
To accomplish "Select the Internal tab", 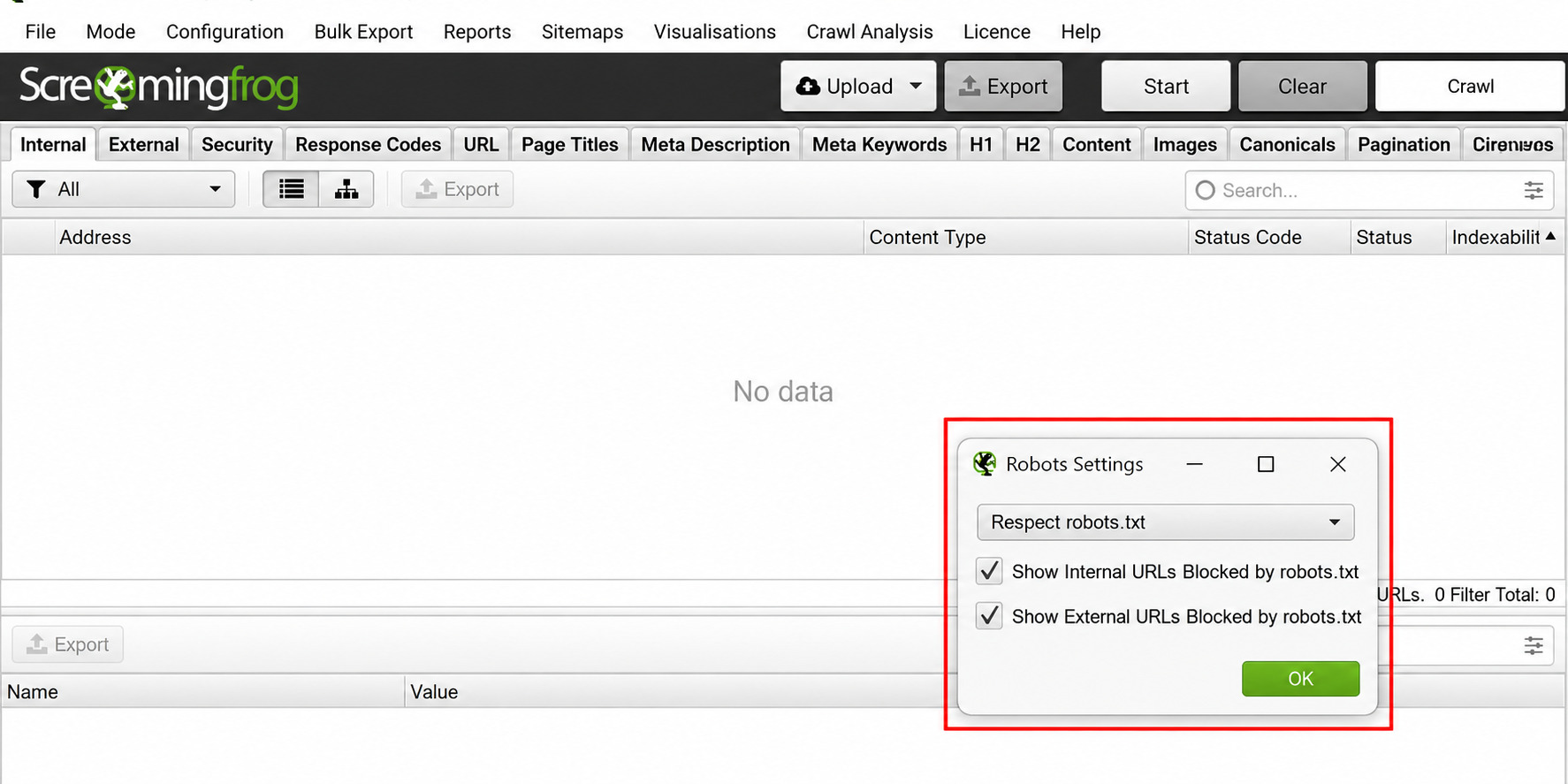I will click(x=53, y=145).
